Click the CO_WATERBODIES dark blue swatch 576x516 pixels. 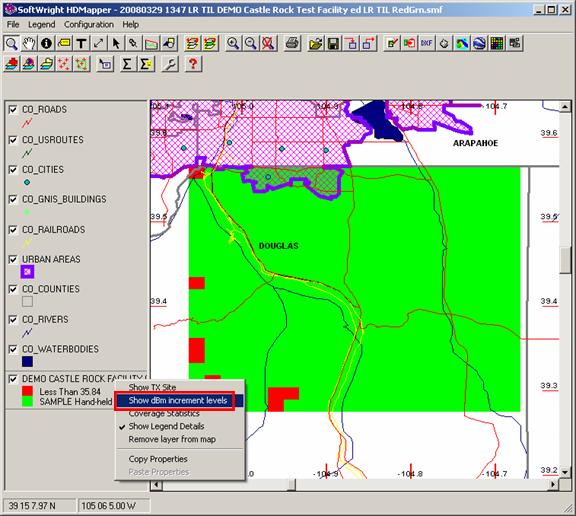pyautogui.click(x=28, y=362)
